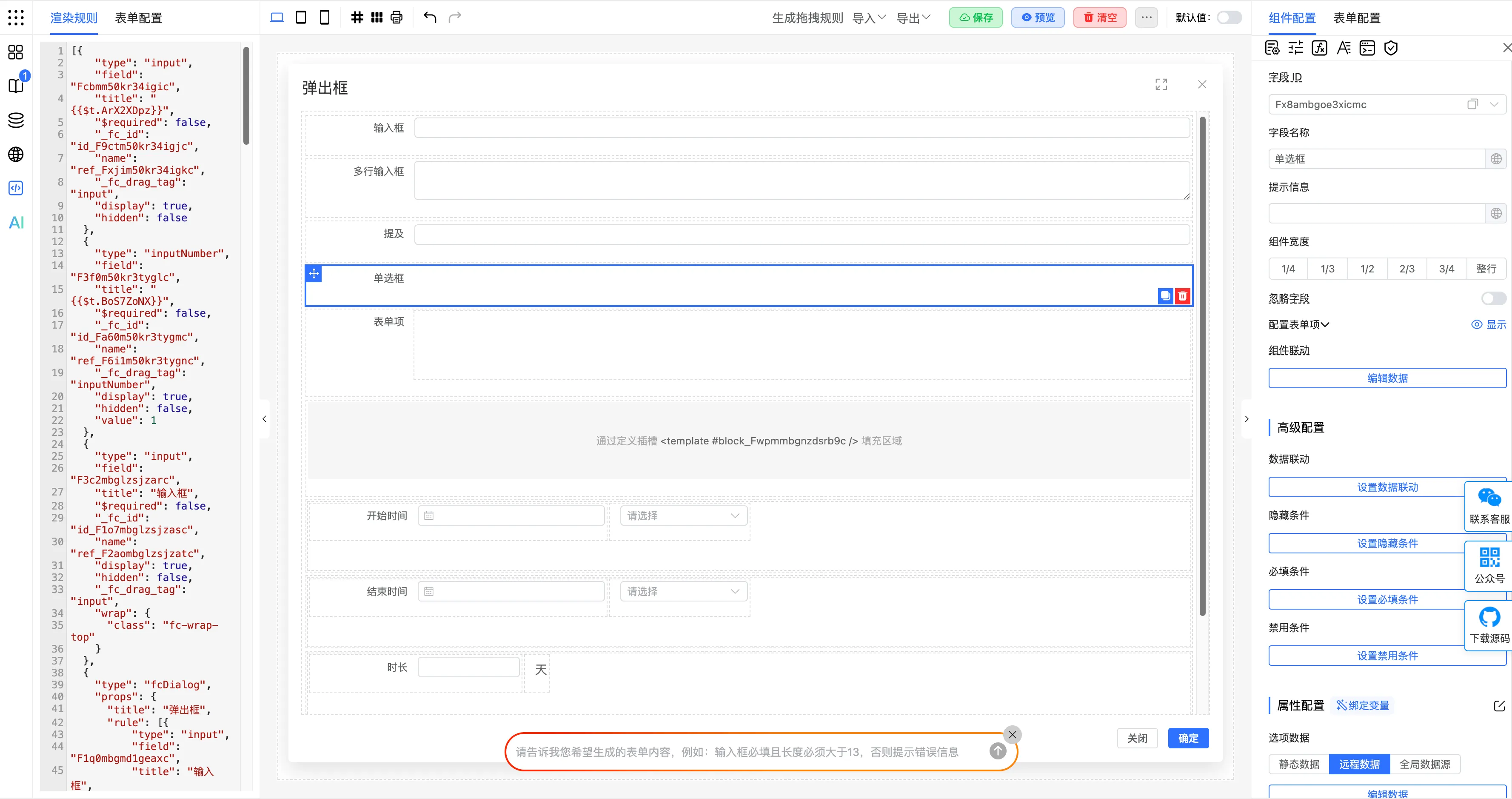Image resolution: width=1512 pixels, height=799 pixels.
Task: Switch to mobile phone preview icon
Action: click(325, 17)
